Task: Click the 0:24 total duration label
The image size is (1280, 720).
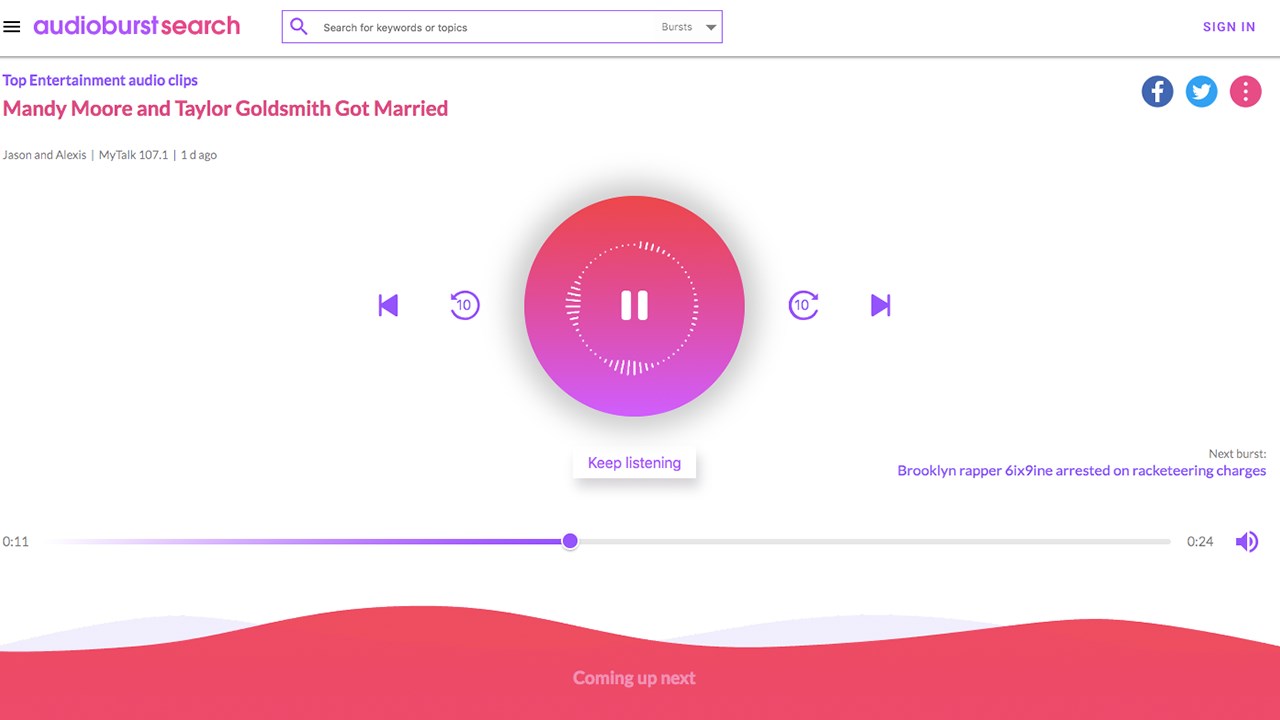Action: click(1200, 542)
